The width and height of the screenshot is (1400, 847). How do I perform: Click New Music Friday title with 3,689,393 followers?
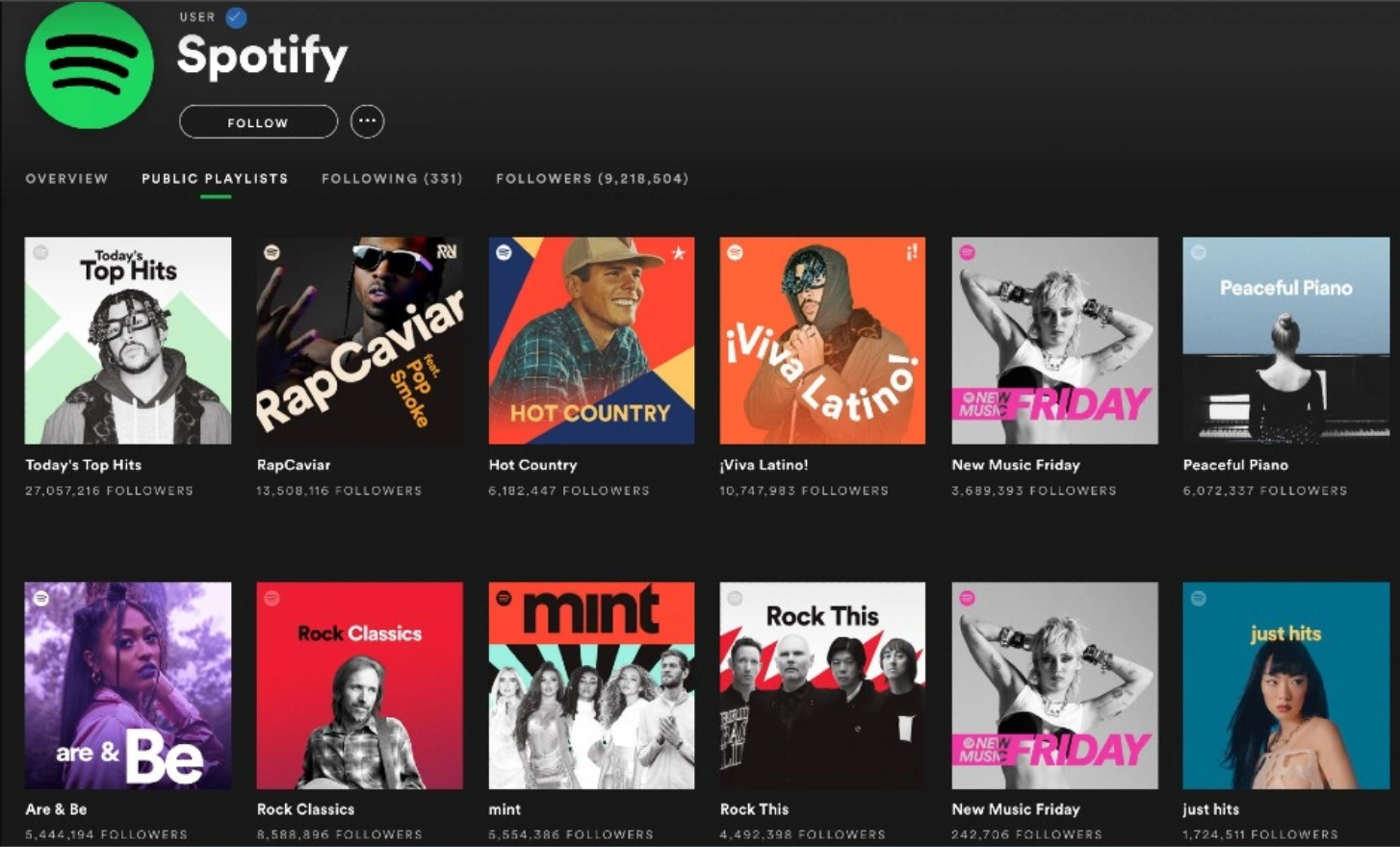1016,465
